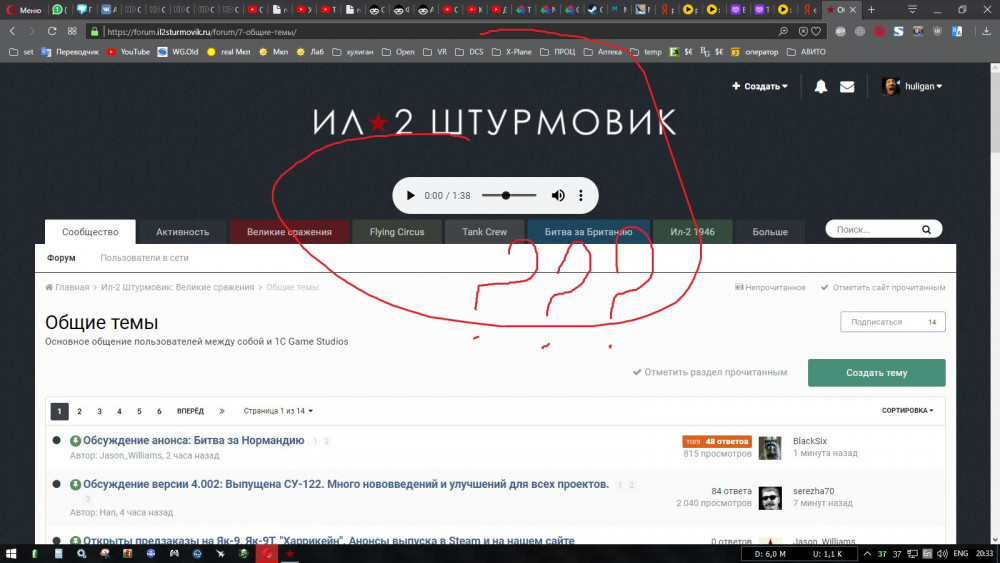This screenshot has width=1000, height=563.
Task: Expand the Страница 1 из 14 dropdown
Action: pyautogui.click(x=278, y=411)
